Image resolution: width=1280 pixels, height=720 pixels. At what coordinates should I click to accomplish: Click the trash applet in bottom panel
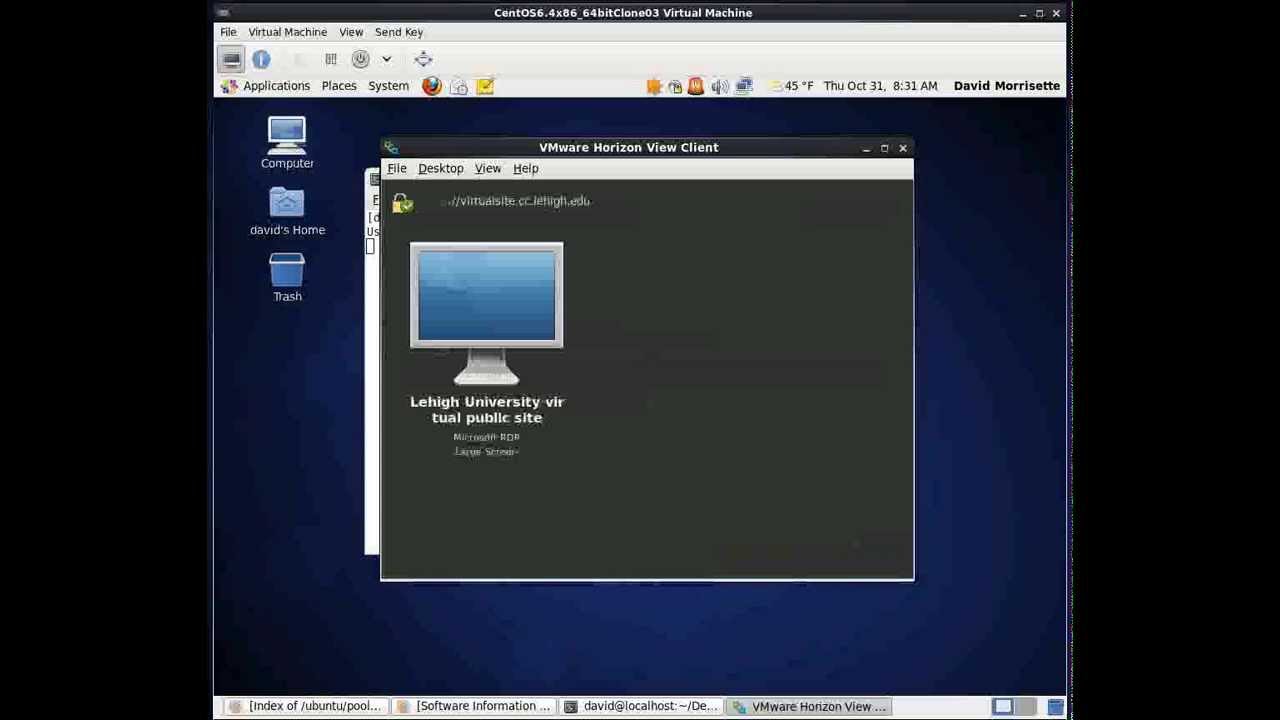[1055, 706]
